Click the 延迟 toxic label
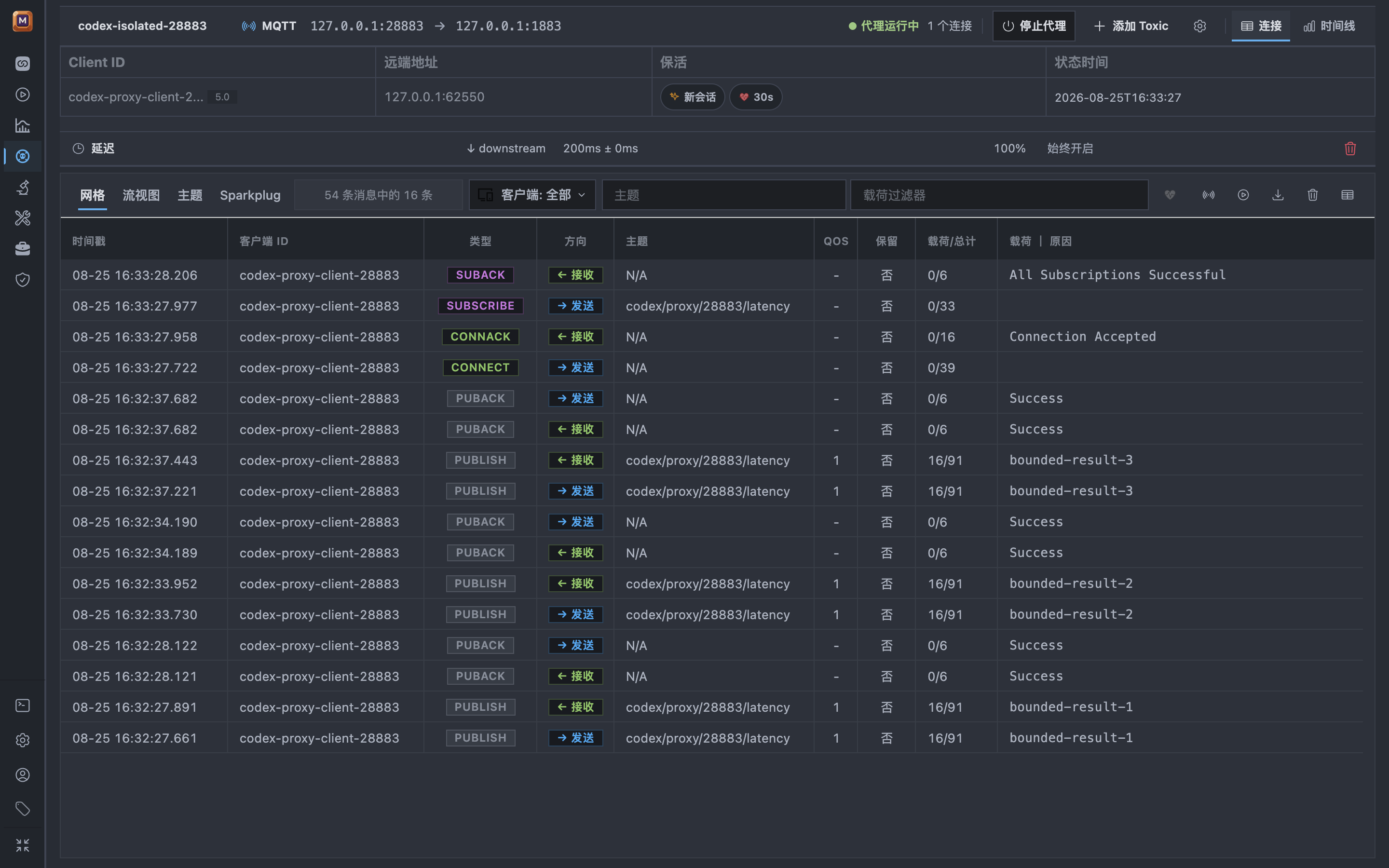This screenshot has height=868, width=1389. coord(103,149)
